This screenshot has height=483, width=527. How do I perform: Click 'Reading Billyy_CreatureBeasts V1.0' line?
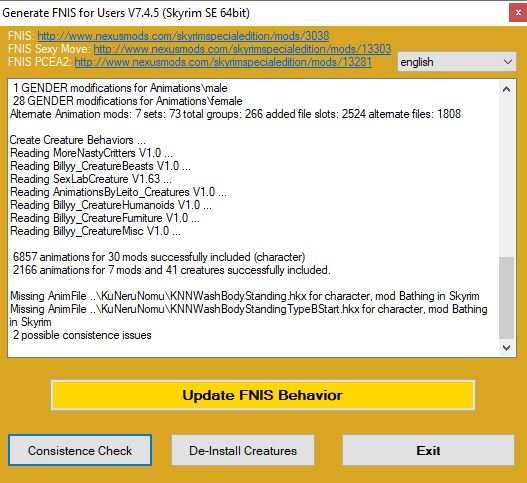click(x=100, y=166)
